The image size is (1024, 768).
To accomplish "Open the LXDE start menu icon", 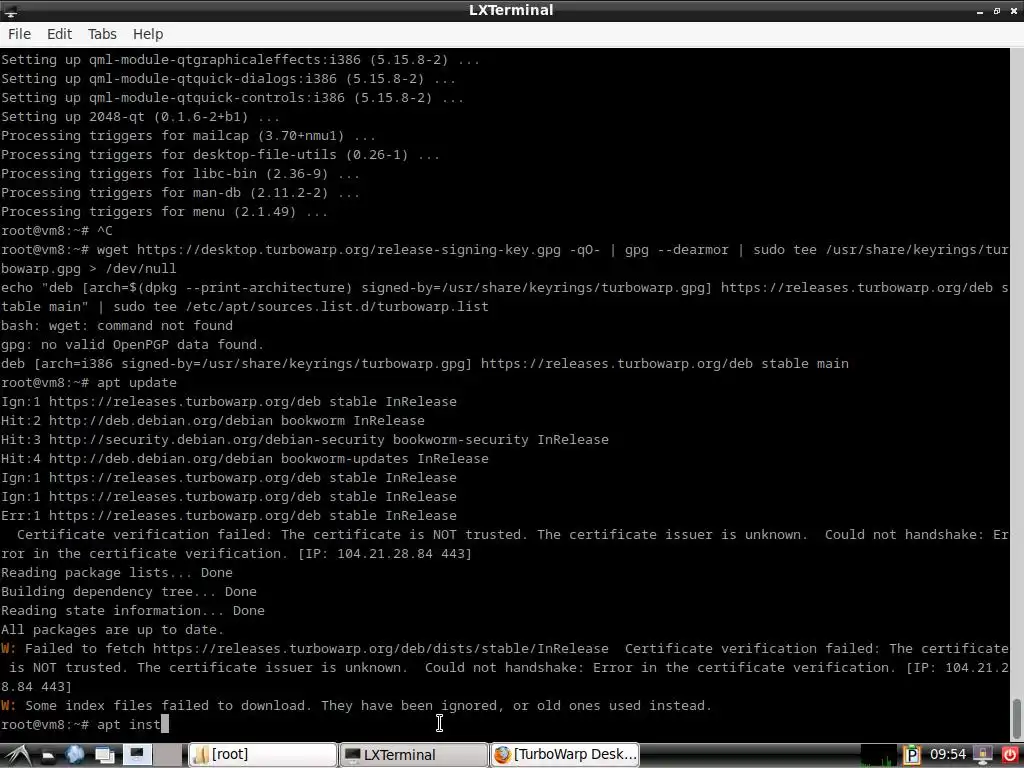I will click(x=16, y=755).
